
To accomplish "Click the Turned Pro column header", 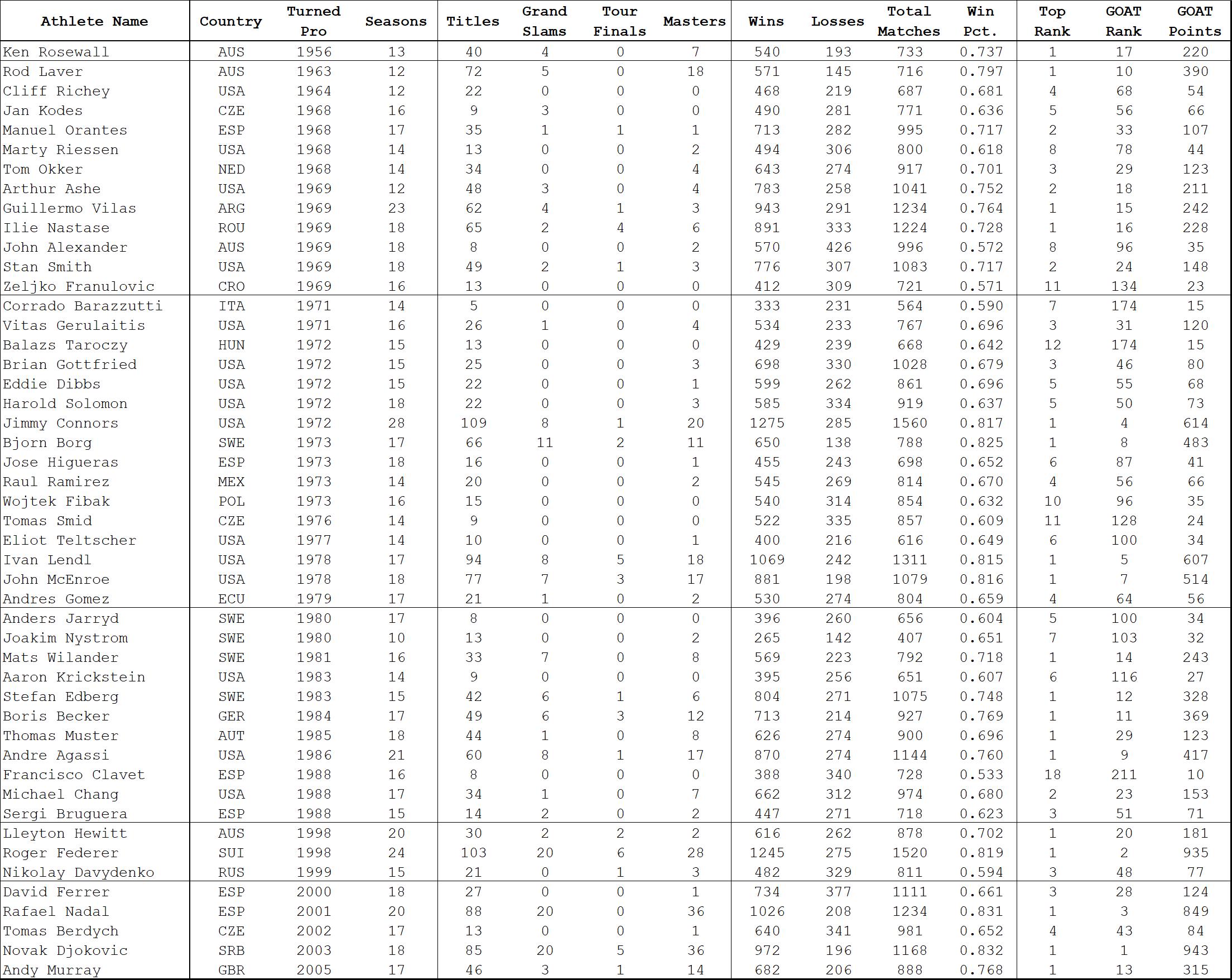I will [314, 21].
